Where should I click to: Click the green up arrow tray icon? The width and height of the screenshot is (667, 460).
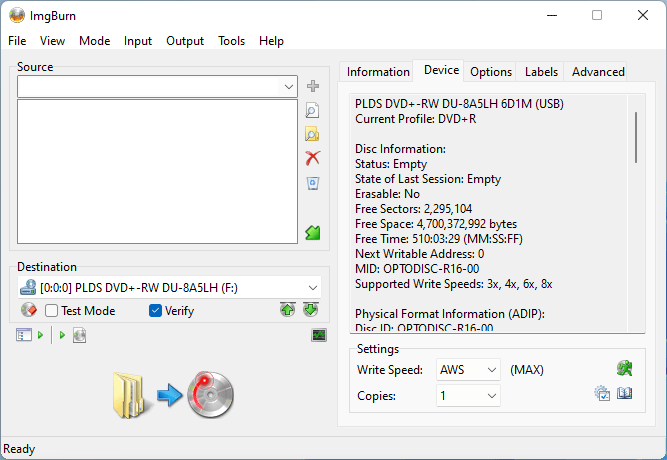(x=288, y=310)
